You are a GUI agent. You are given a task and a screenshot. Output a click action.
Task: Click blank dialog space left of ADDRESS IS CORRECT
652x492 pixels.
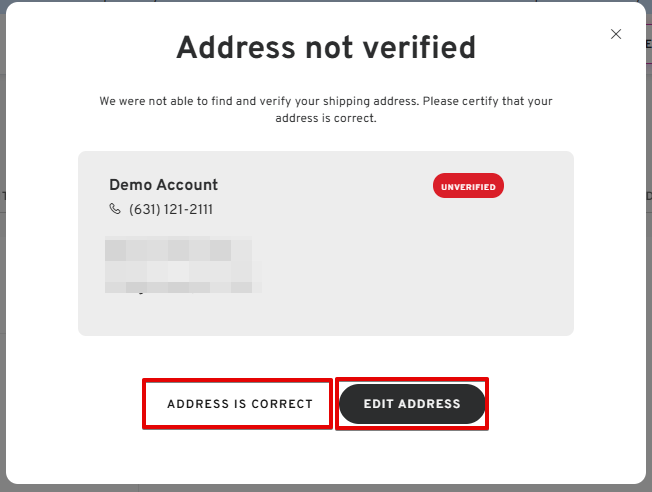click(x=80, y=404)
